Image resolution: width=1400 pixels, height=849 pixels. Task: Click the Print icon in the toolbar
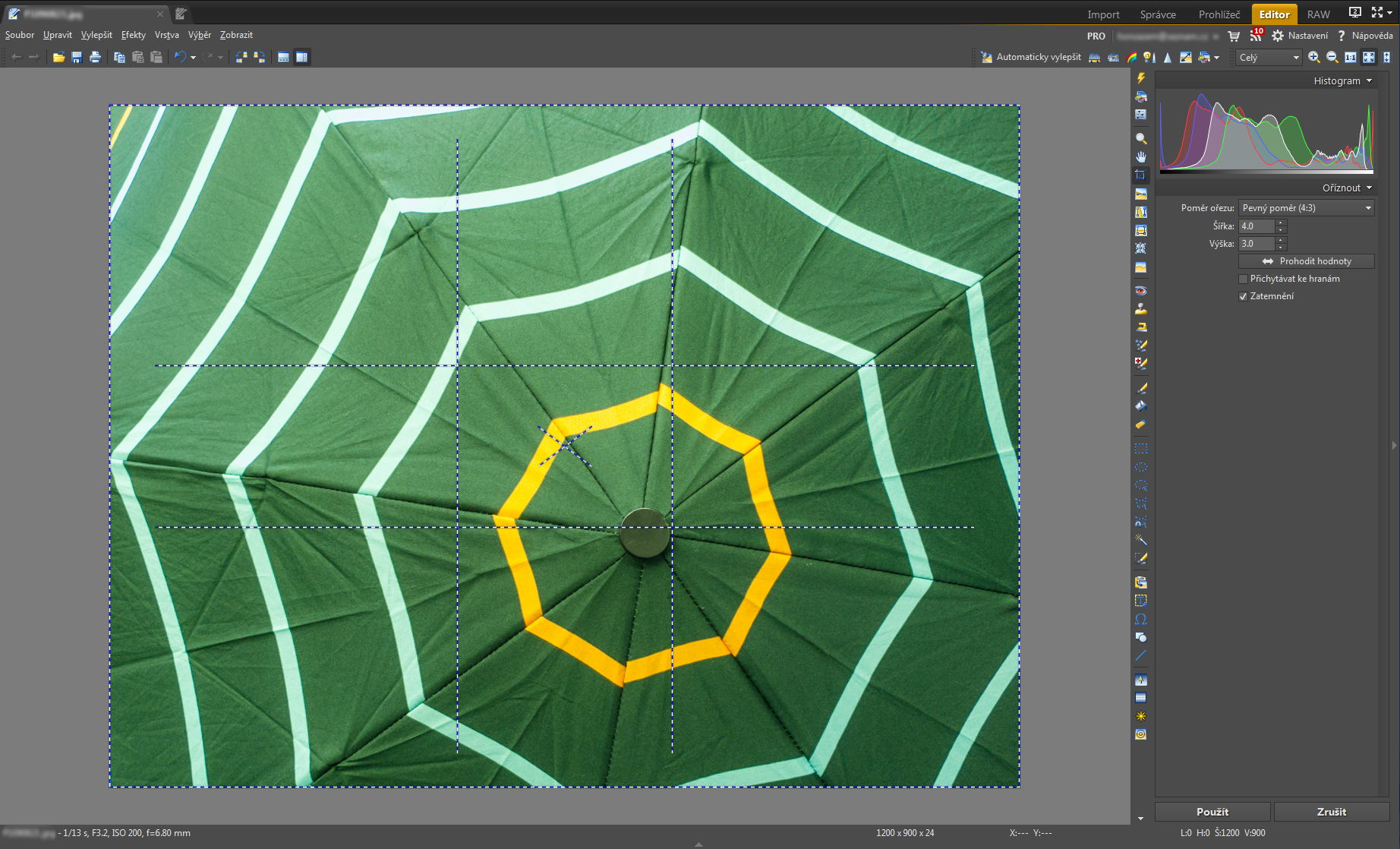click(x=95, y=57)
